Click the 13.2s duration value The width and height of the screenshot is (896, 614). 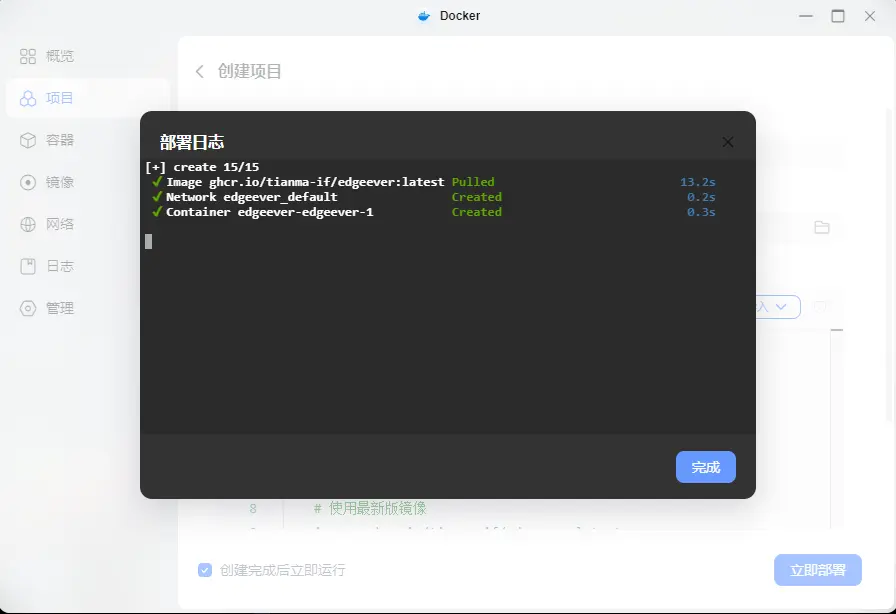(698, 182)
